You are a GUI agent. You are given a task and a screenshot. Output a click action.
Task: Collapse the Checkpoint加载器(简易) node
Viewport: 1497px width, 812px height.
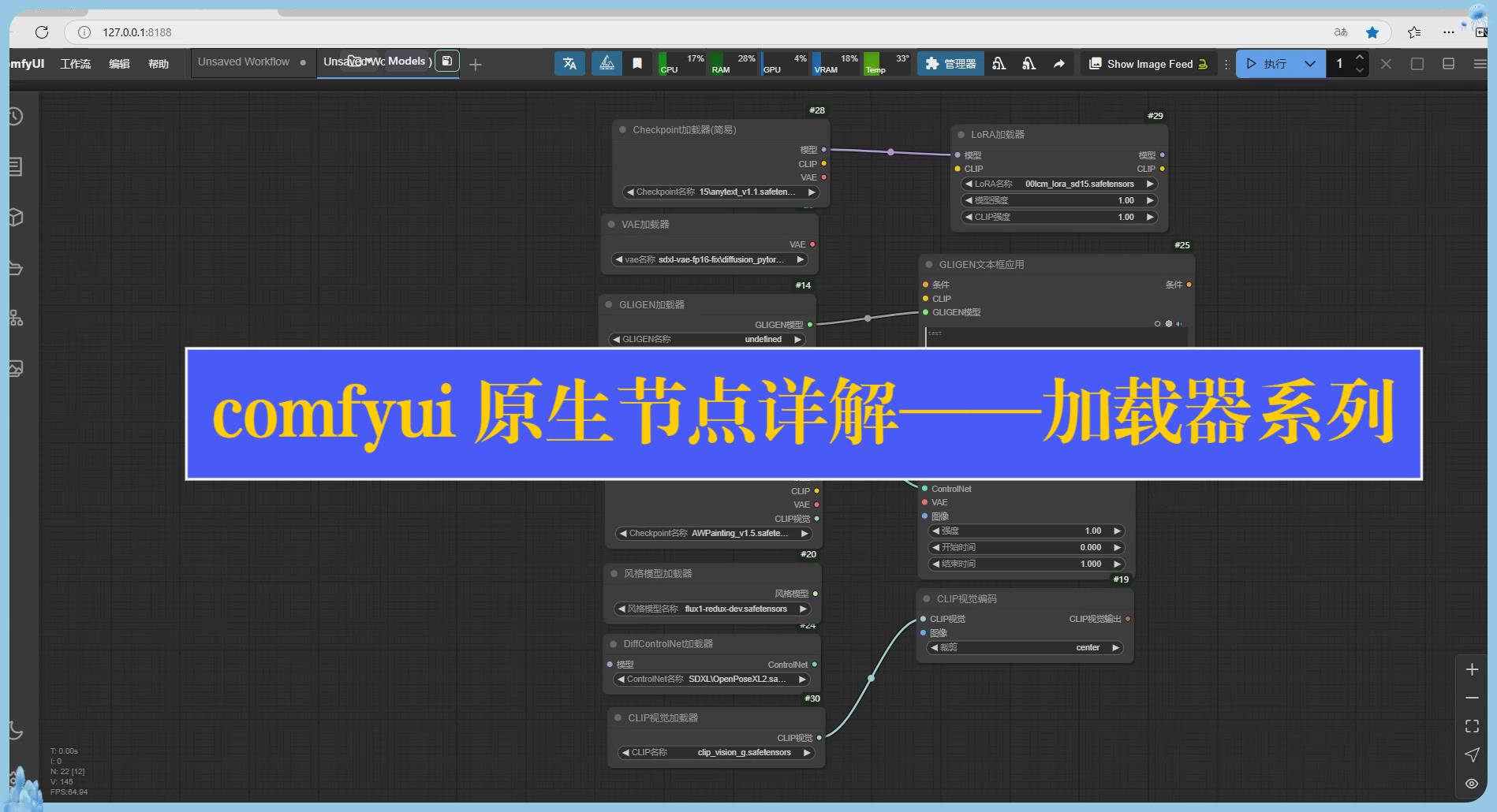pyautogui.click(x=623, y=130)
